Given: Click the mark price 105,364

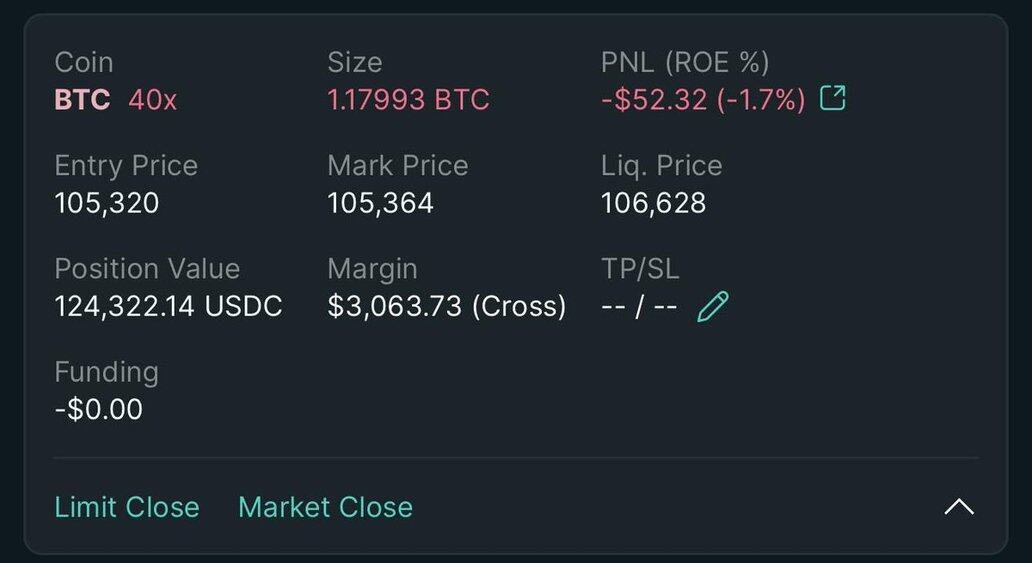Looking at the screenshot, I should (x=380, y=204).
